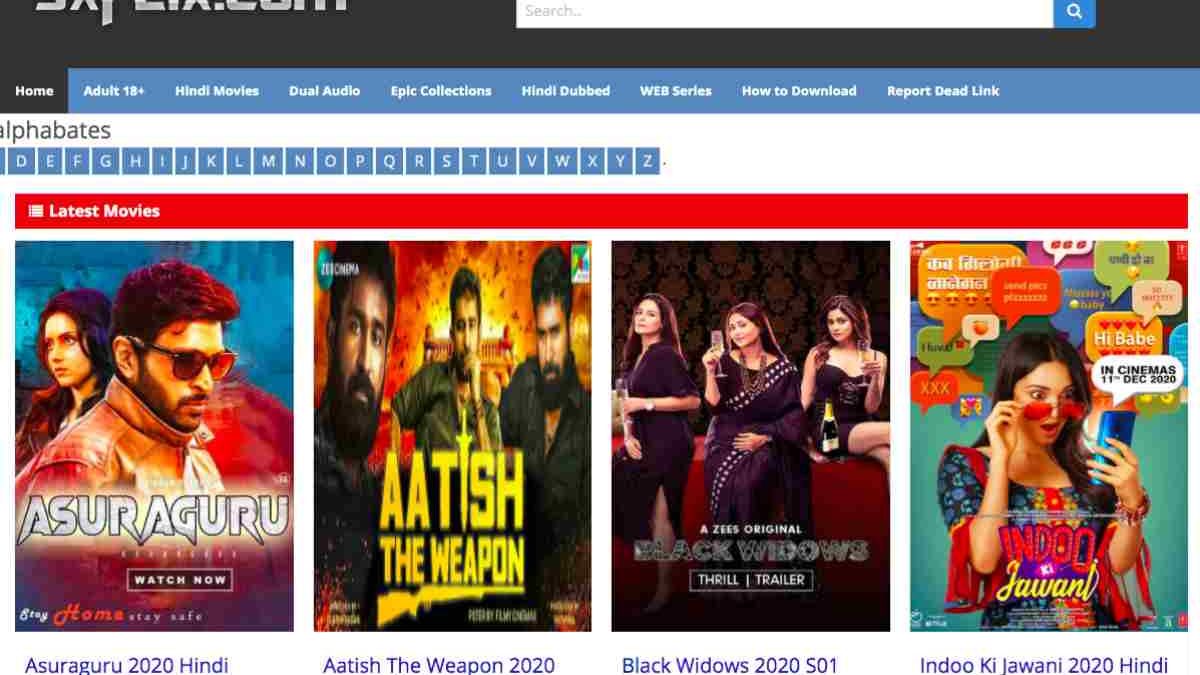Viewport: 1200px width, 675px height.
Task: Click Report Dead Link in navbar
Action: point(943,91)
